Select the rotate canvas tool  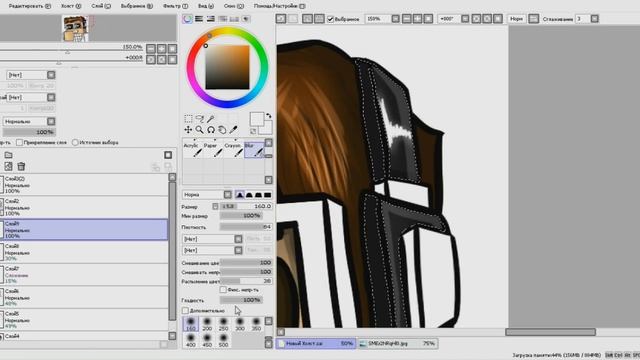point(211,130)
